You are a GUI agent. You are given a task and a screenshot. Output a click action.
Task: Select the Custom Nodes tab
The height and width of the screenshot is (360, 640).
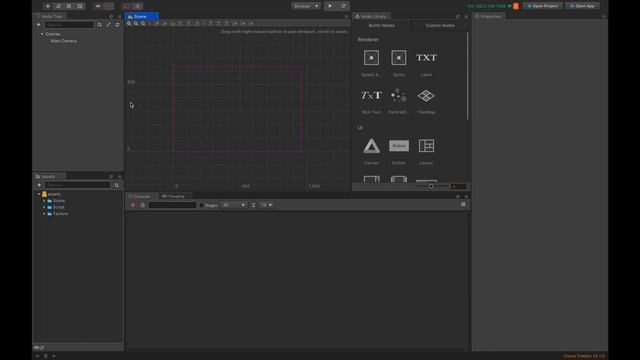coord(440,25)
